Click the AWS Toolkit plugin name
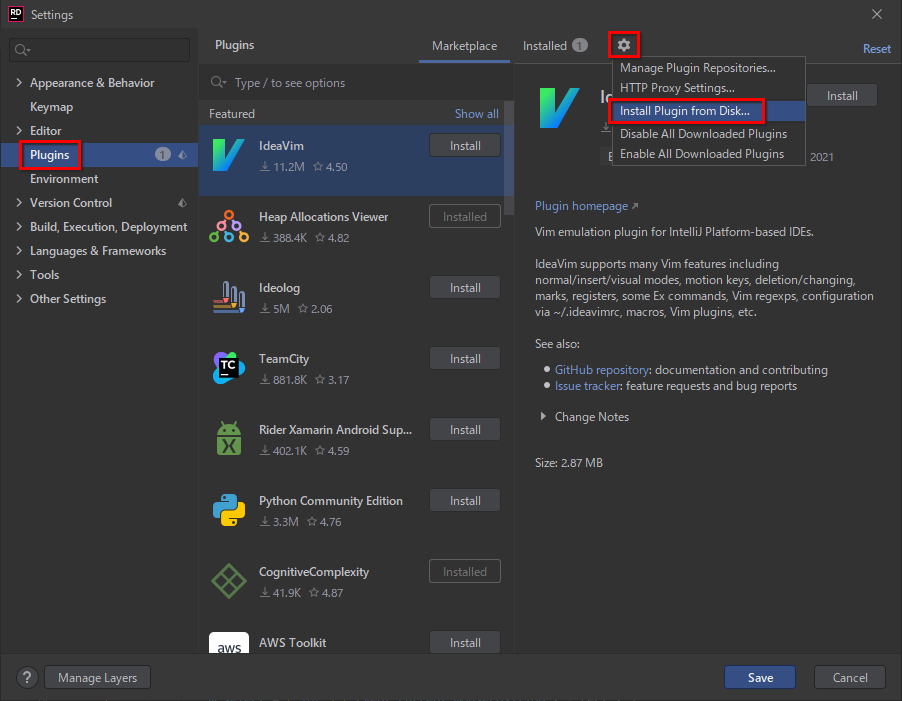Viewport: 902px width, 701px height. [x=292, y=642]
